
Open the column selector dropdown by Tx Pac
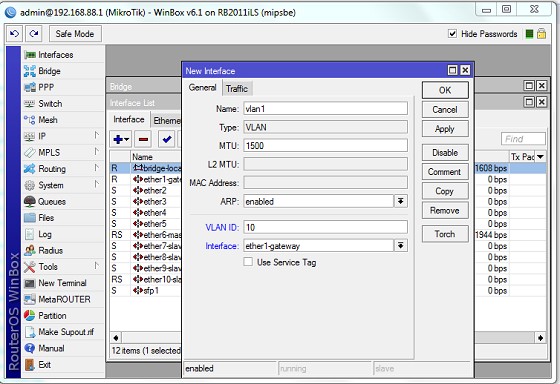[540, 156]
